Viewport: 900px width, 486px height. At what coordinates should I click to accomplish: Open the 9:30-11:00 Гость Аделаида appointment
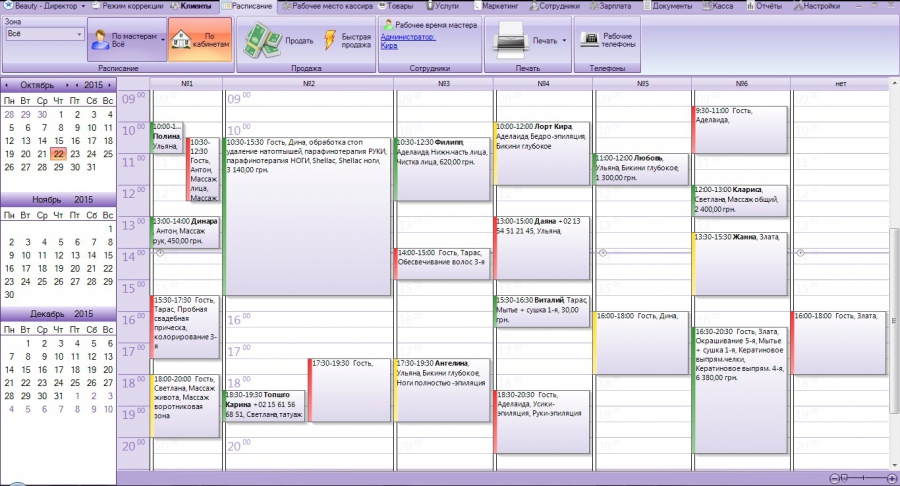[x=739, y=129]
